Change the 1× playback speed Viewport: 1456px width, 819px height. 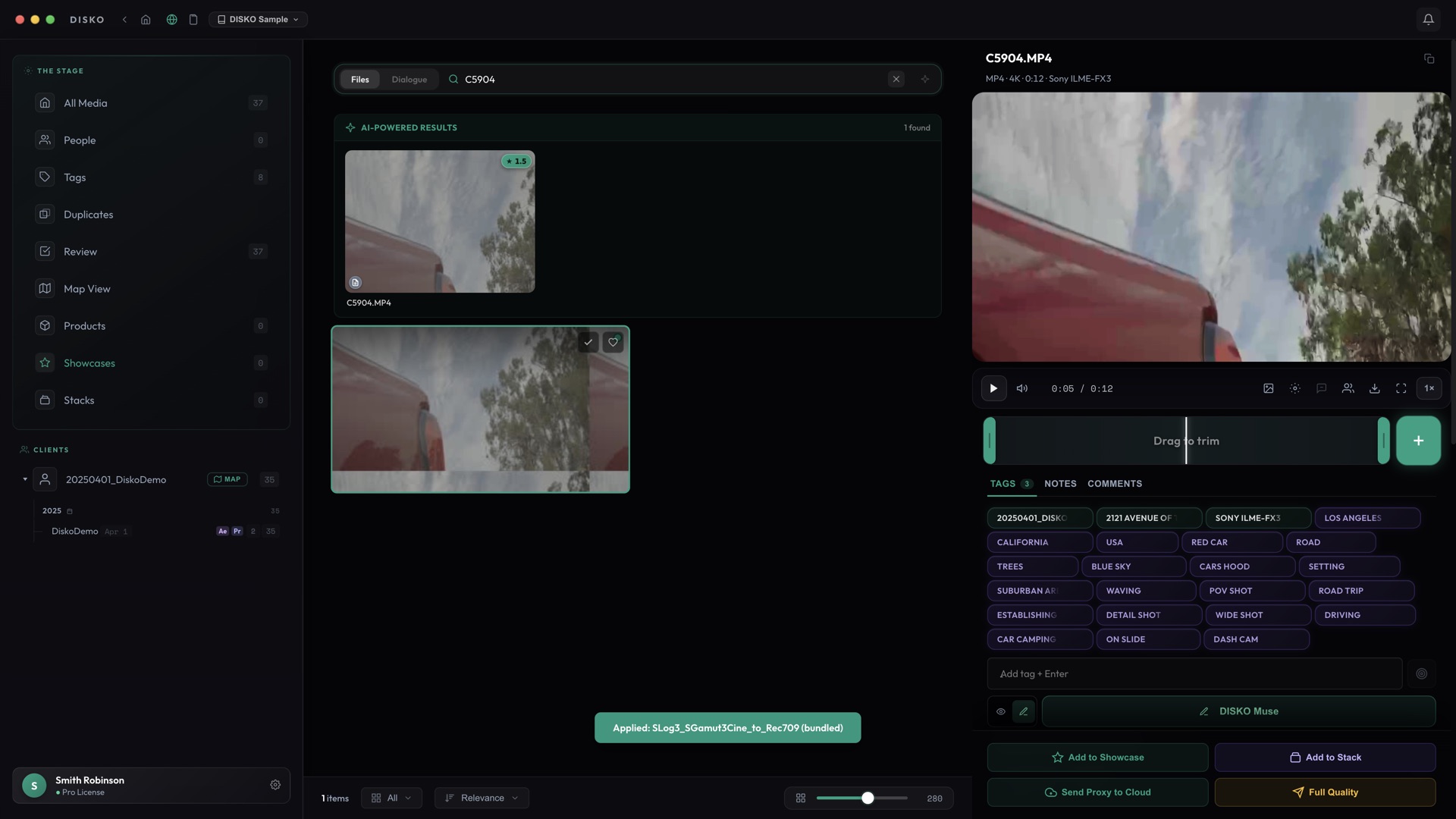pyautogui.click(x=1429, y=388)
